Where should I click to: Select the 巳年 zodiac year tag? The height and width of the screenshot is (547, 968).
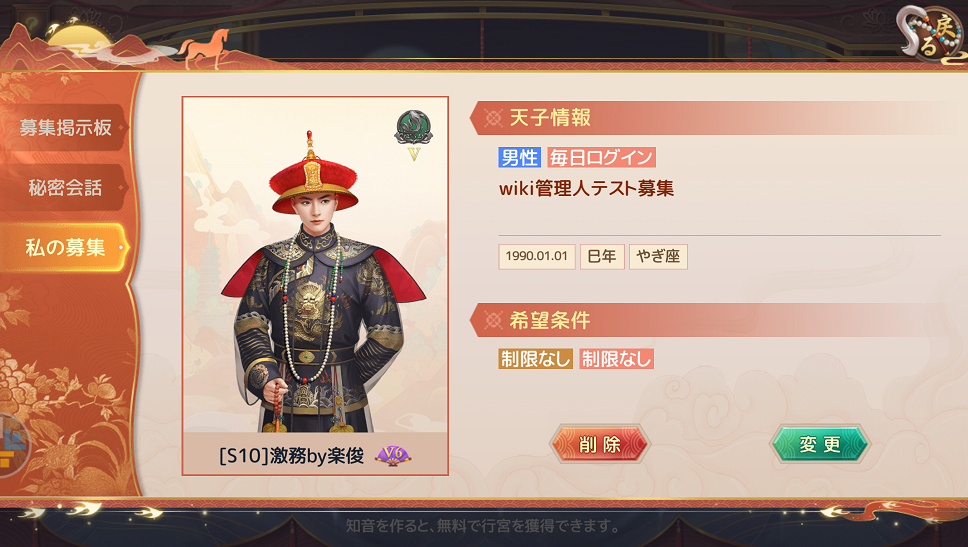point(602,256)
